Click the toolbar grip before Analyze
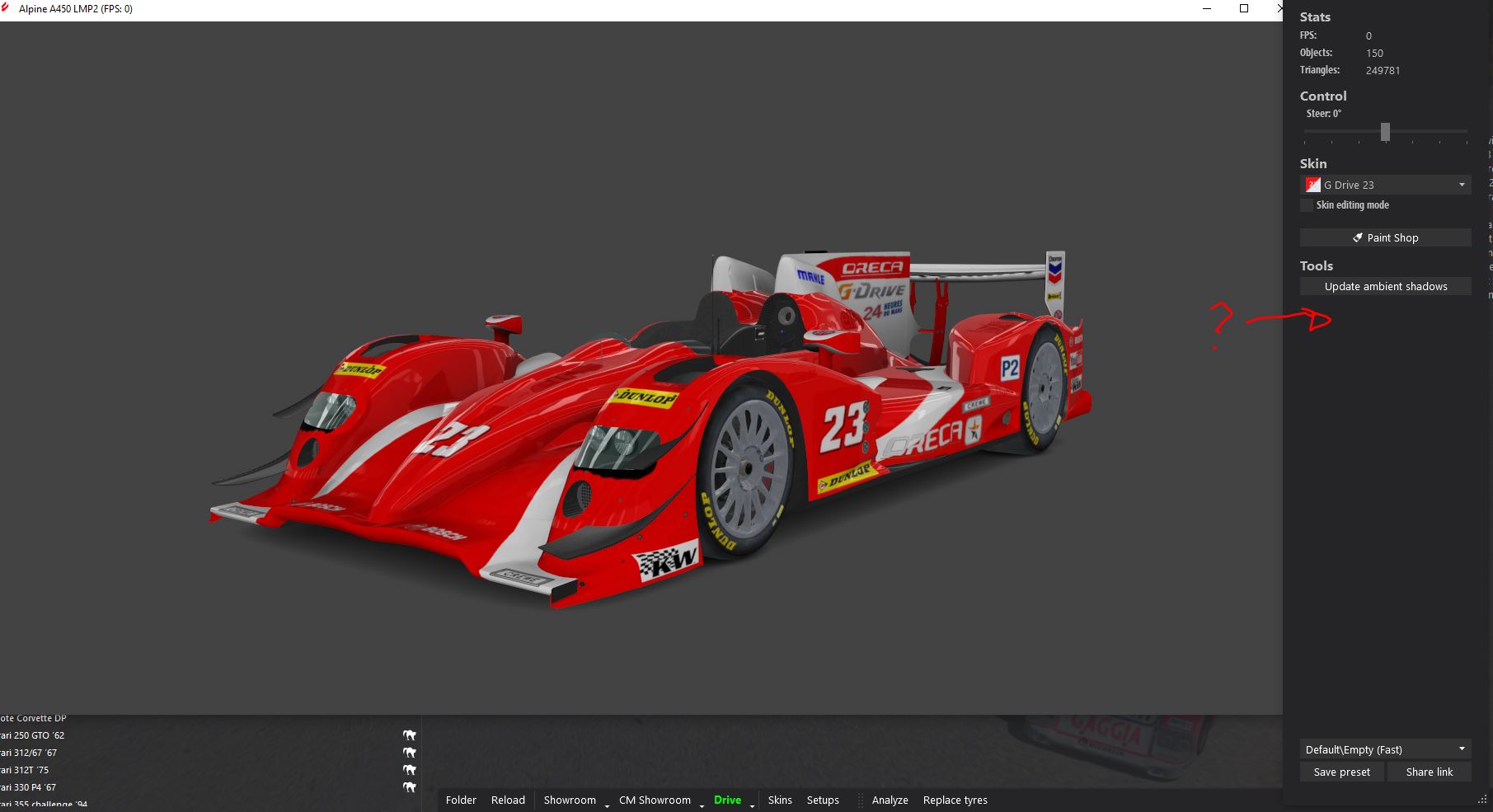1493x812 pixels. pos(860,800)
